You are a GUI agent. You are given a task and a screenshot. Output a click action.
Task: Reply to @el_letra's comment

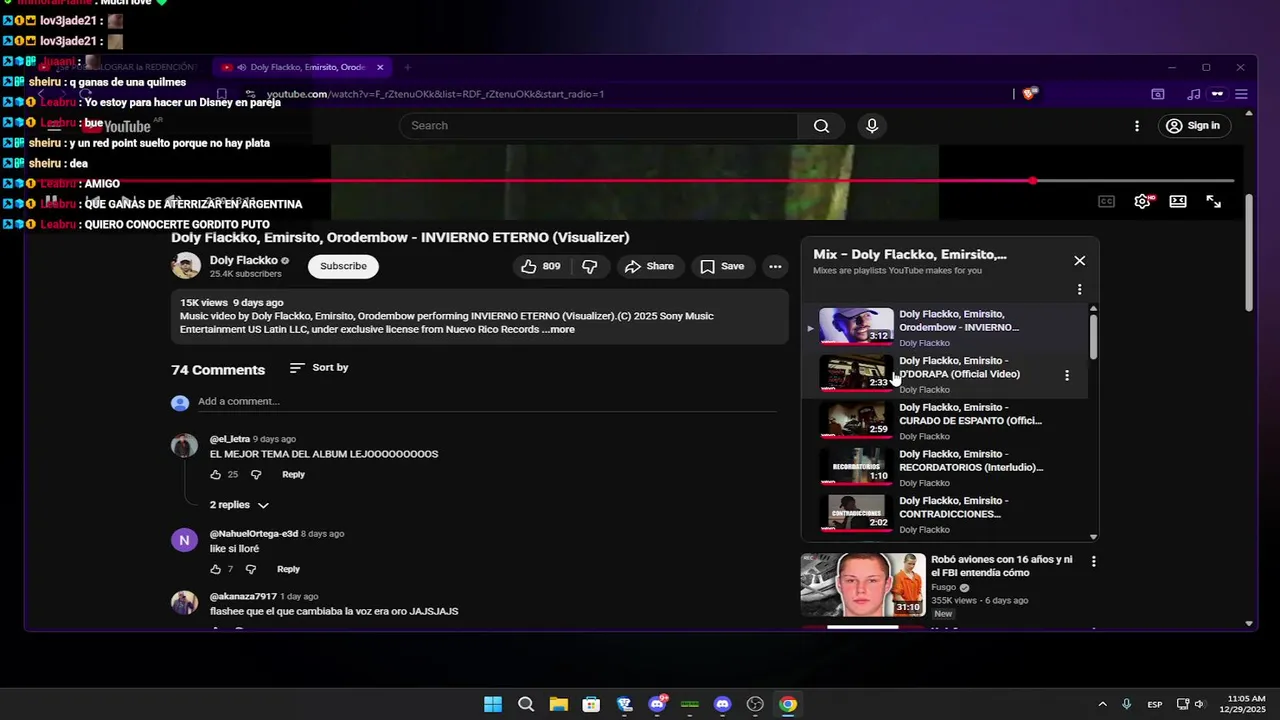click(x=293, y=475)
